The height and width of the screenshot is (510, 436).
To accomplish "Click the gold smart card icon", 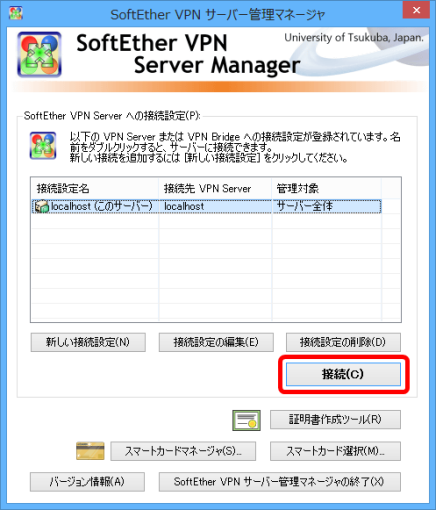I will pyautogui.click(x=90, y=451).
